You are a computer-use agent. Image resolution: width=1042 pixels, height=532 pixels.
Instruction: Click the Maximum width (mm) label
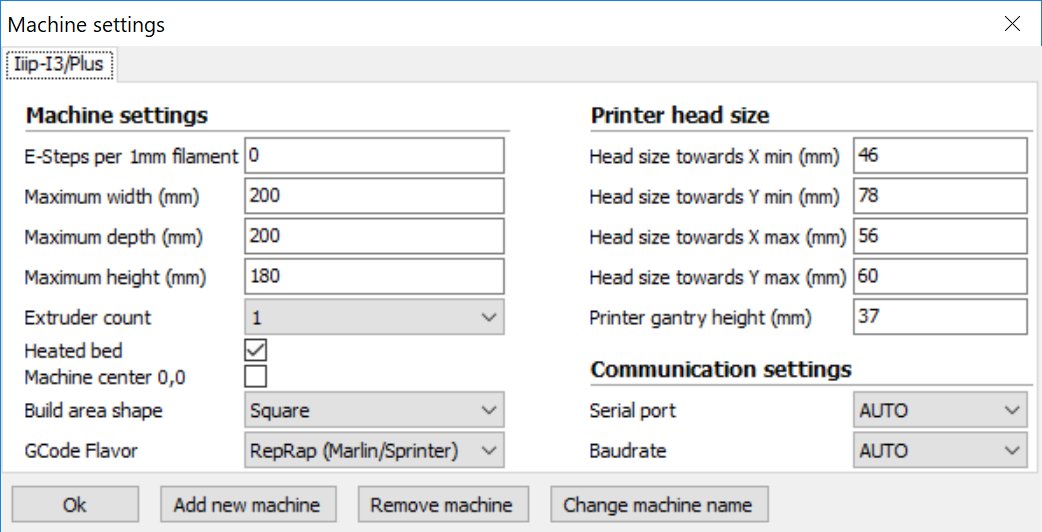[x=112, y=197]
